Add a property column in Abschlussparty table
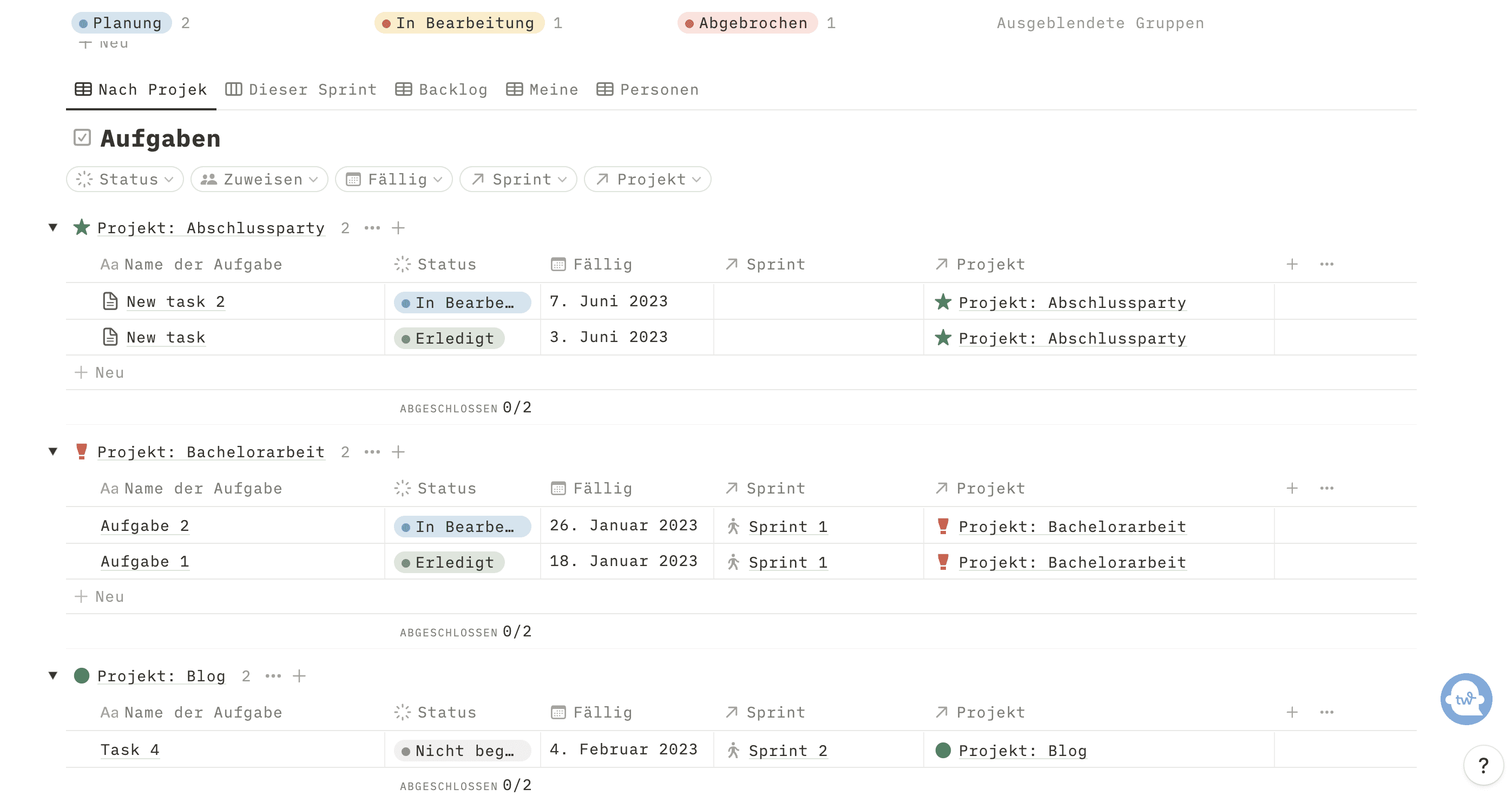 point(1292,264)
